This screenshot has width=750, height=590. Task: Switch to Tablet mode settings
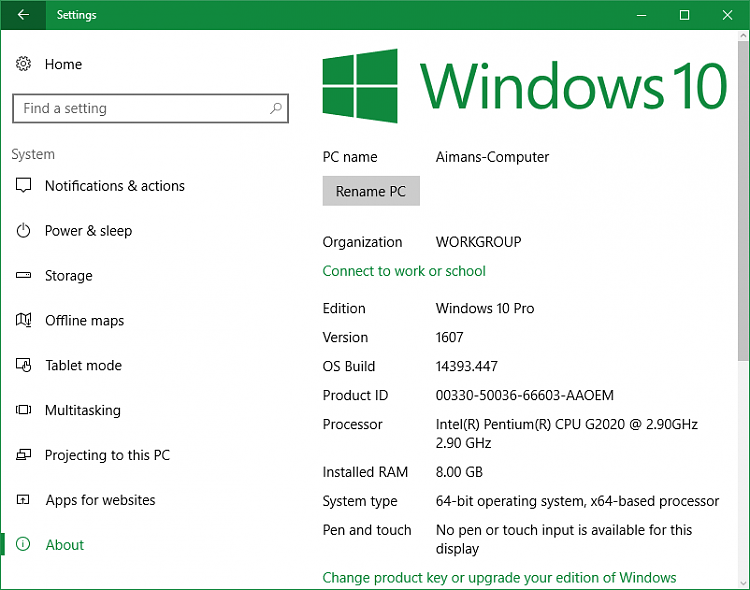pyautogui.click(x=83, y=366)
